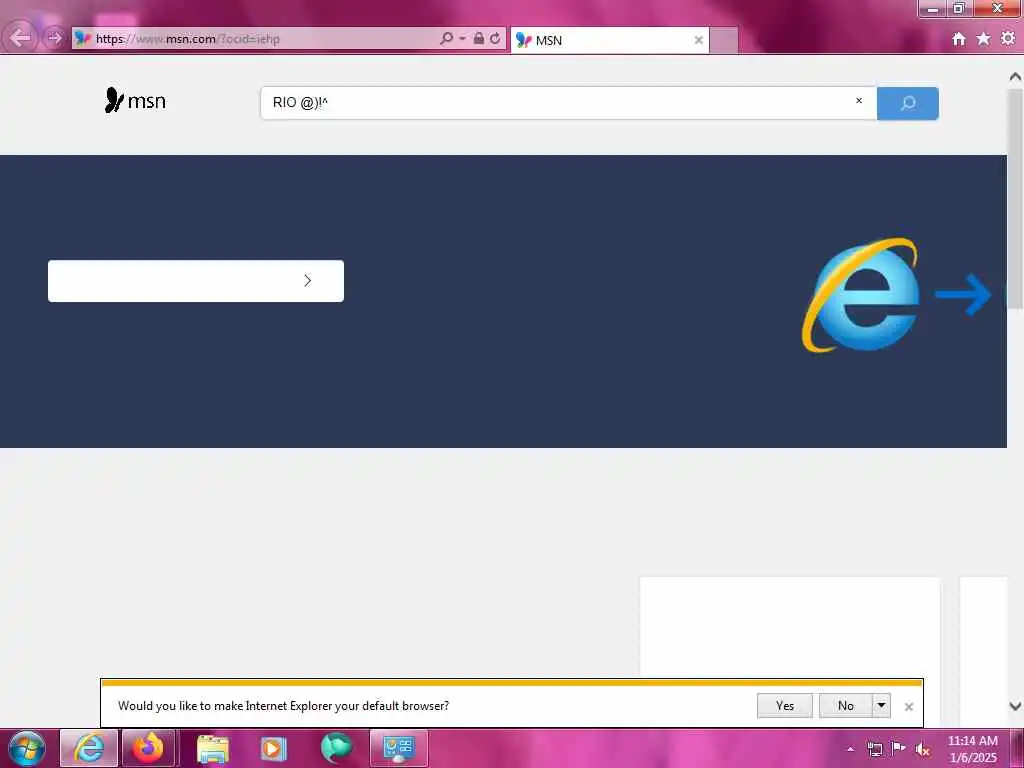The width and height of the screenshot is (1024, 768).
Task: Click the blue search magnifier button
Action: [x=908, y=103]
